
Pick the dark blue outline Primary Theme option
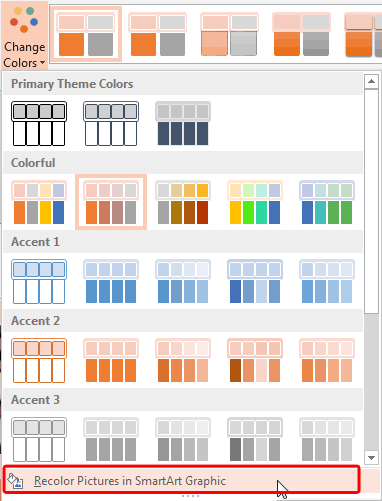click(x=111, y=124)
